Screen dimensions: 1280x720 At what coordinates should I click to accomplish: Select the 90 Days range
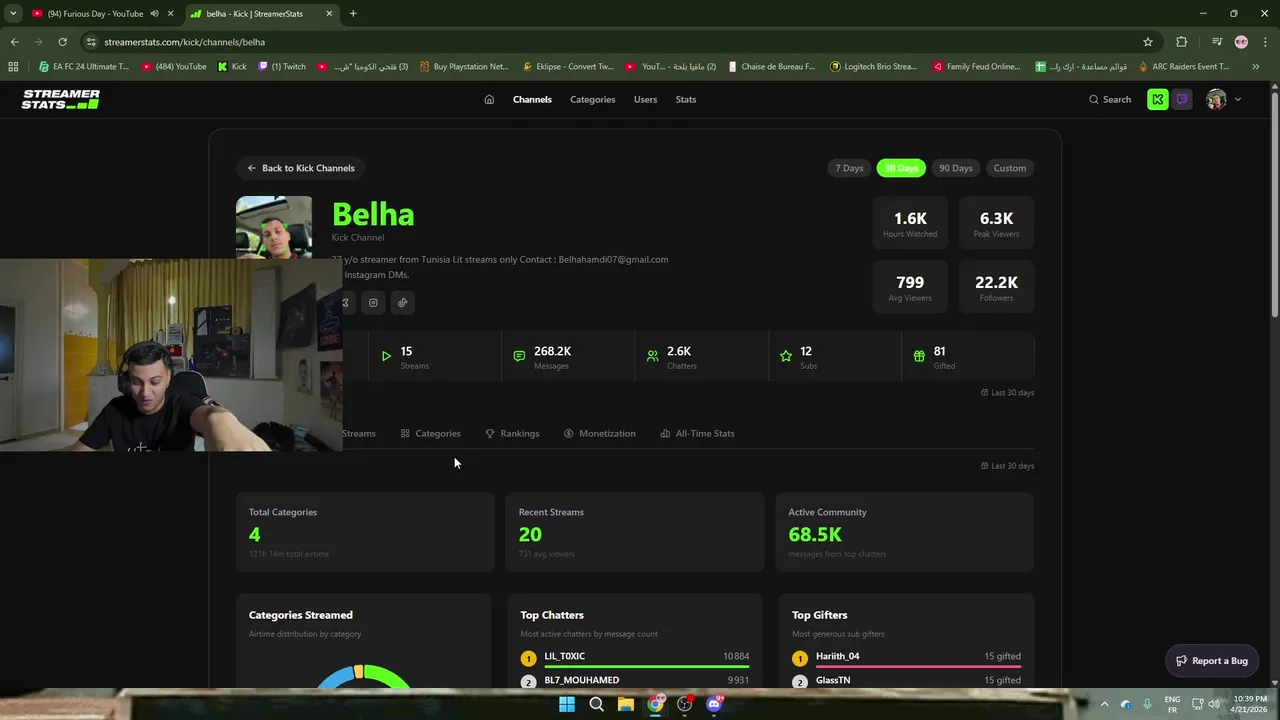(x=956, y=168)
